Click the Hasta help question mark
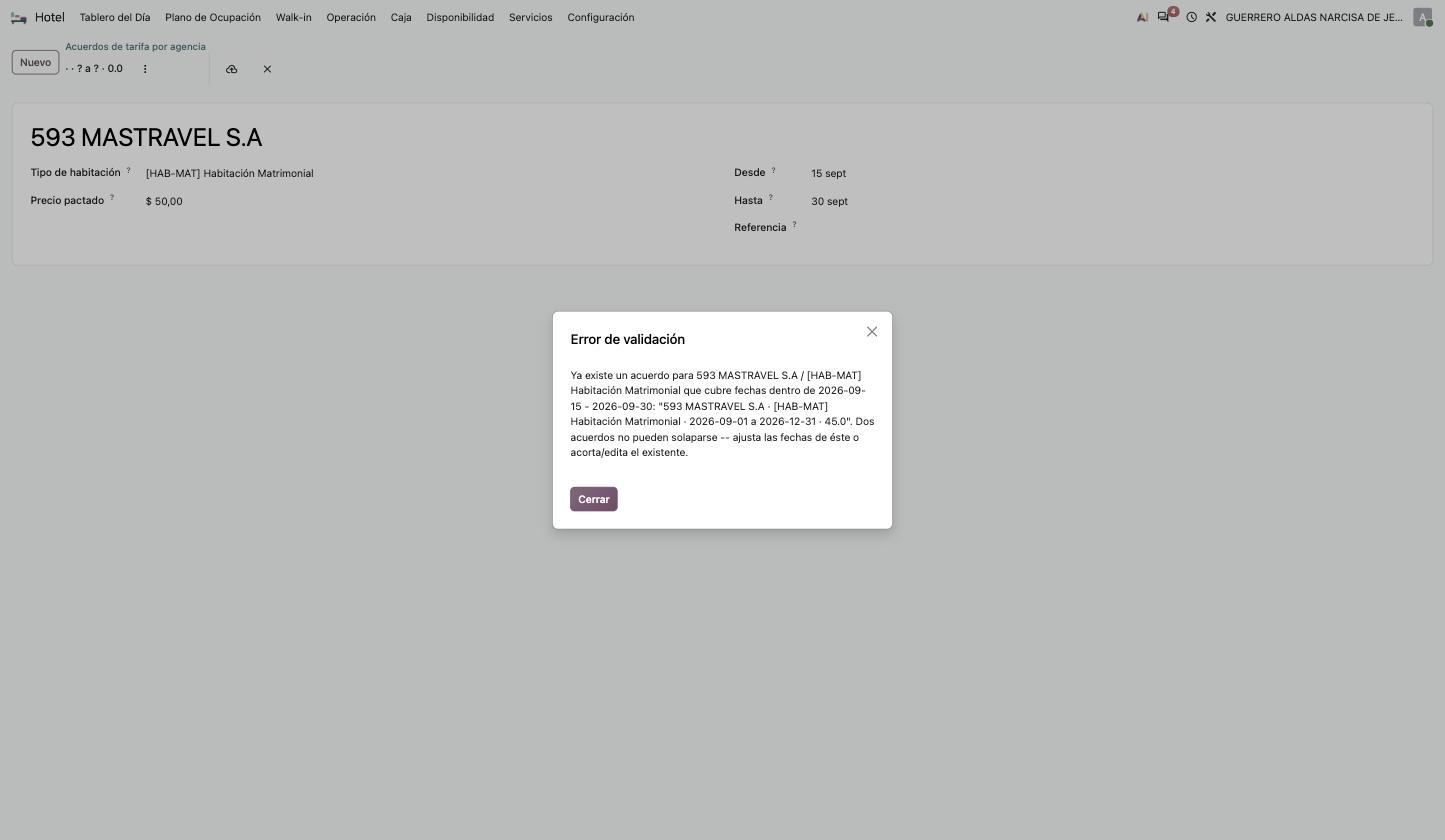This screenshot has height=840, width=1445. pos(770,198)
